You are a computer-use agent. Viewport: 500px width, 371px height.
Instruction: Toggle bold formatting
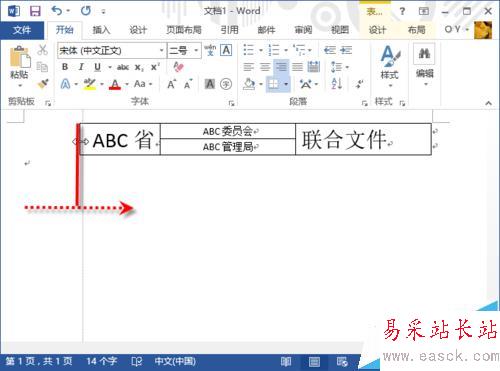click(65, 67)
